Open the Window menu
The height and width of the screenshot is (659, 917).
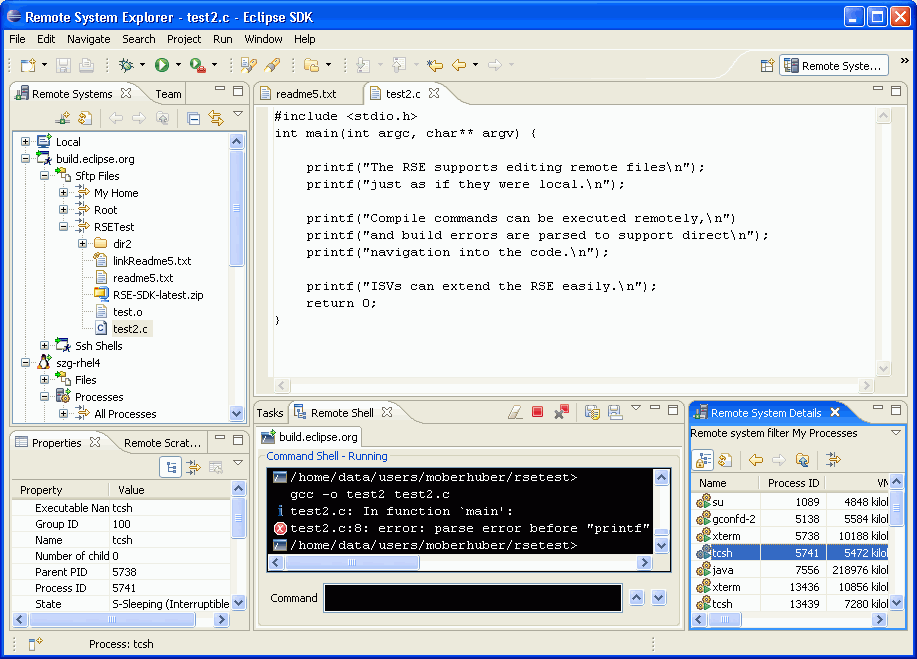(x=263, y=39)
